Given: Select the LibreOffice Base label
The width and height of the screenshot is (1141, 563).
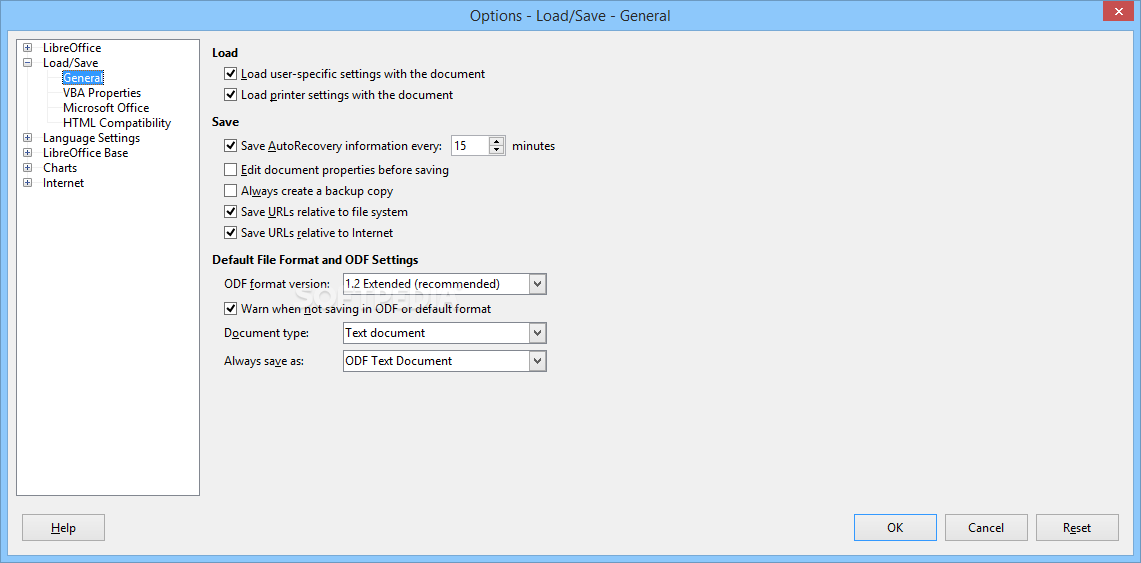Looking at the screenshot, I should pos(86,153).
